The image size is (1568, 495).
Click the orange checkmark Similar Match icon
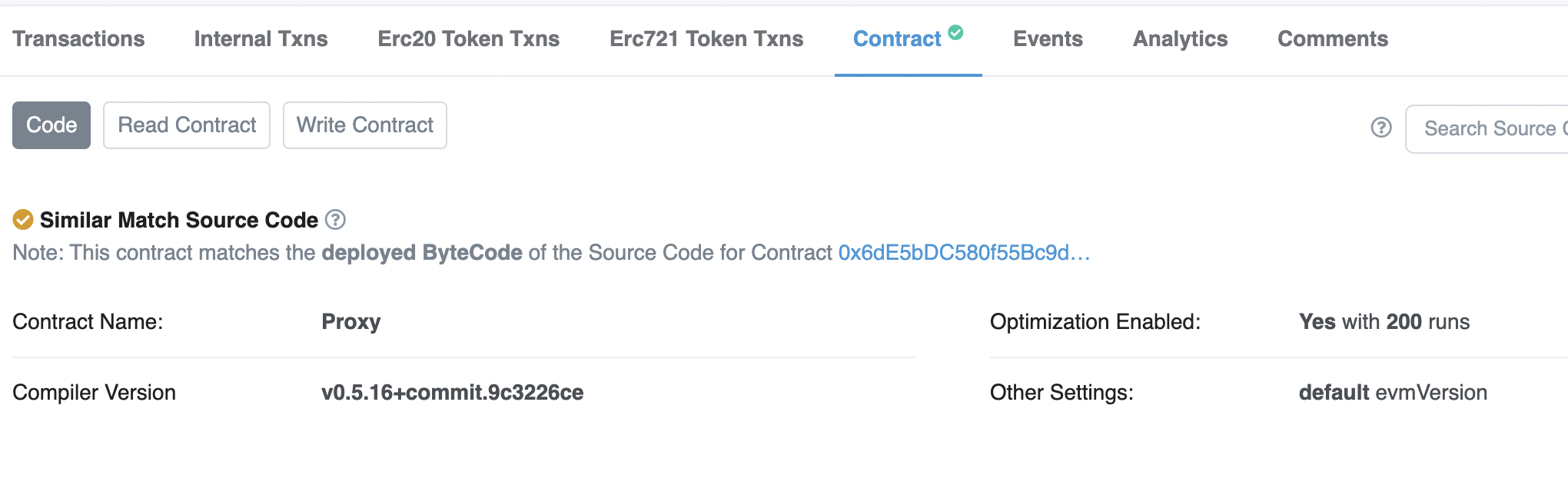point(23,220)
